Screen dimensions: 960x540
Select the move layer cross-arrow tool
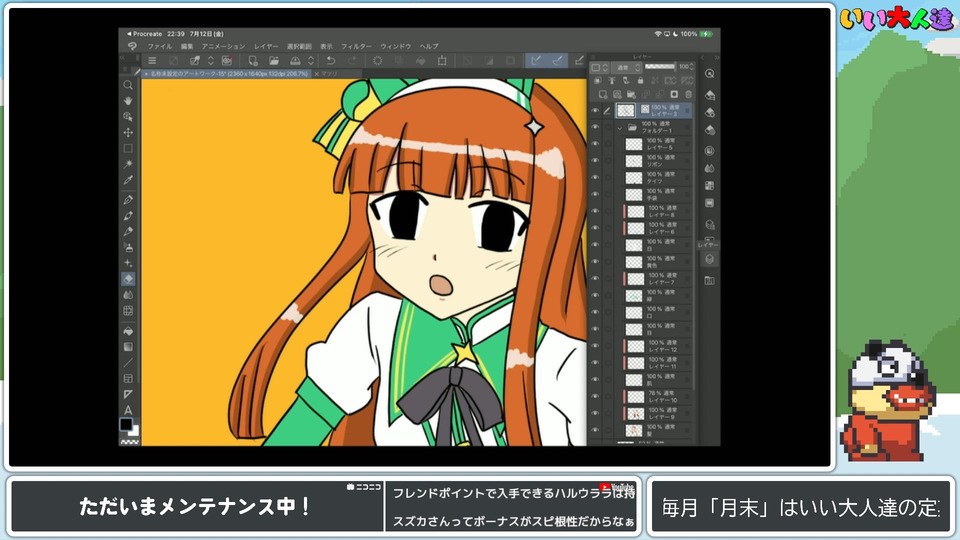pyautogui.click(x=128, y=132)
